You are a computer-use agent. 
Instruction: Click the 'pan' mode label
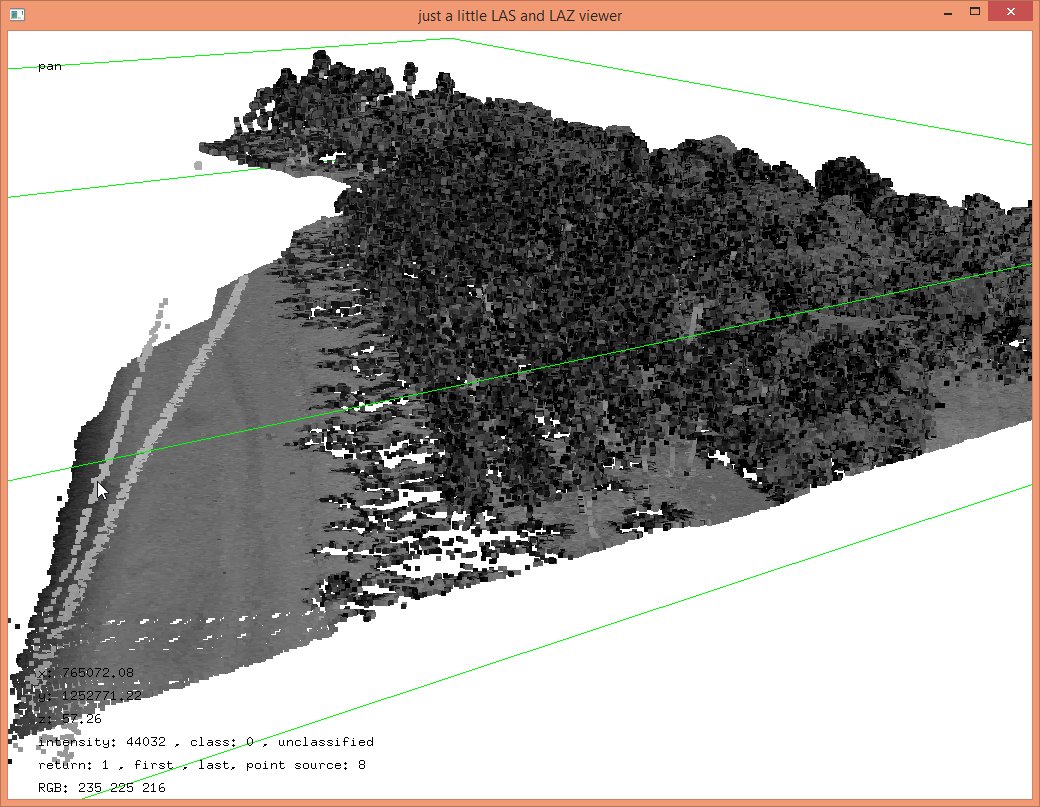pos(50,67)
